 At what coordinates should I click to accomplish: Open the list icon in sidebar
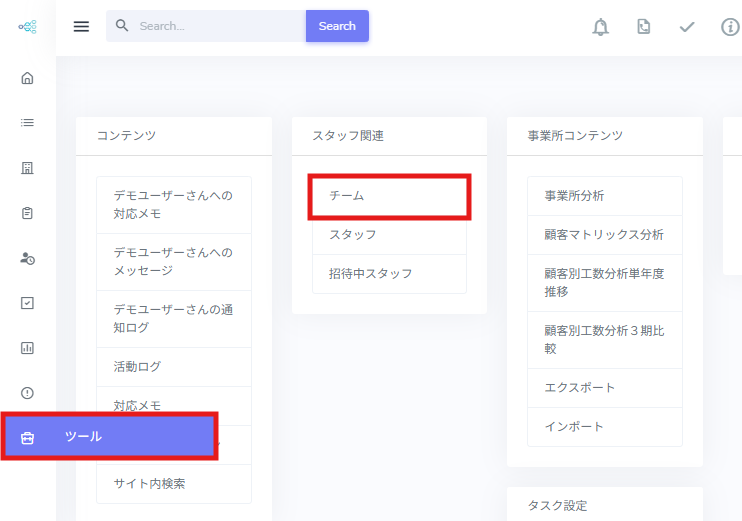point(28,122)
